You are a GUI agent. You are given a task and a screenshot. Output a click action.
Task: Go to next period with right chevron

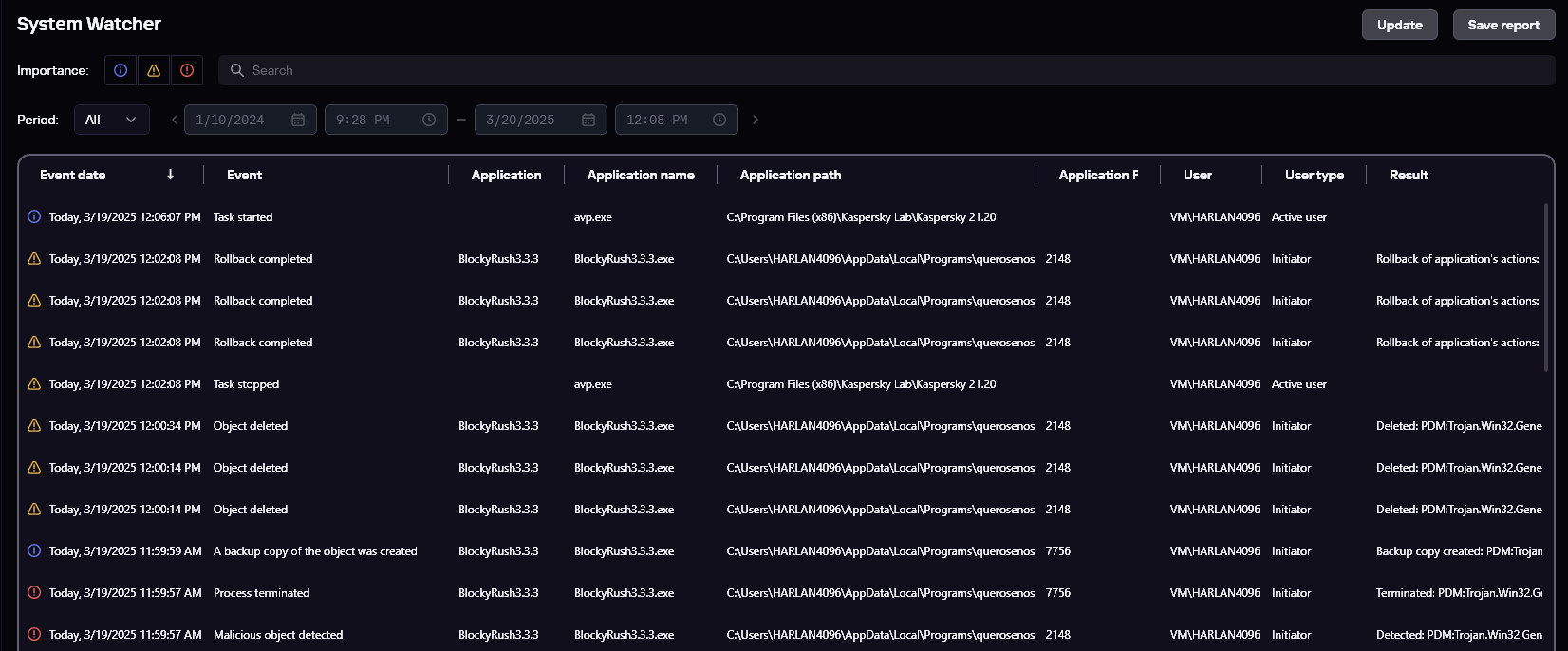coord(756,120)
